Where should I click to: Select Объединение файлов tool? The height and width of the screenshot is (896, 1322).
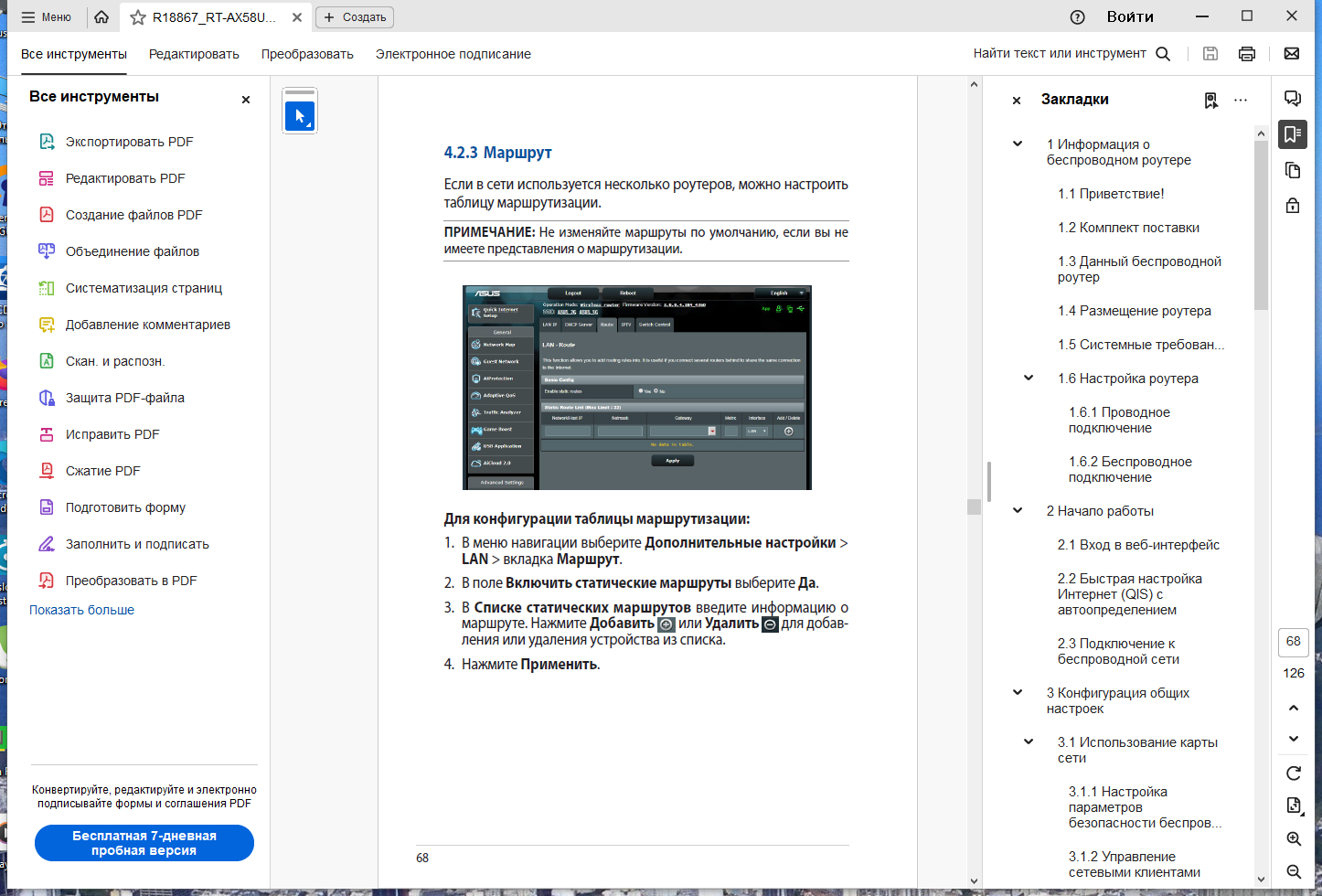tap(133, 251)
